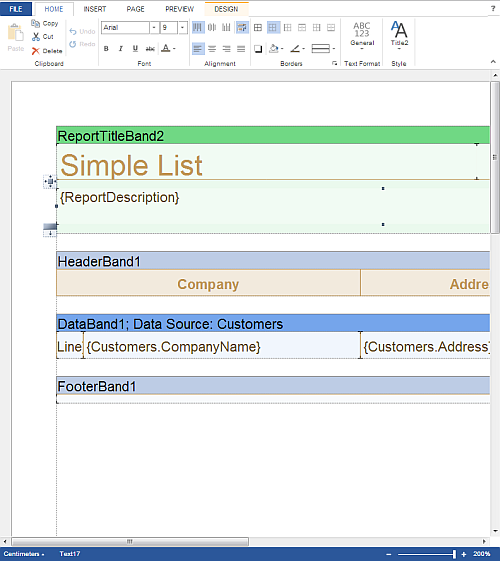
Task: Click the zoom in plus button
Action: tap(464, 554)
